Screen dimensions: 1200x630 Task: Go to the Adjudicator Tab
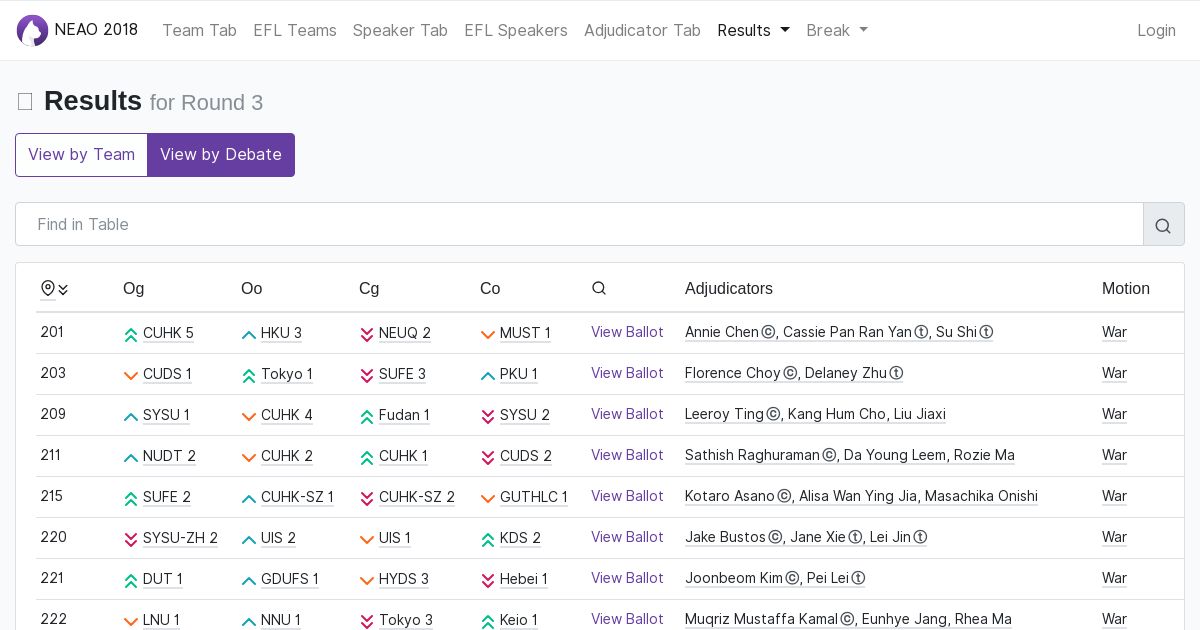[642, 30]
